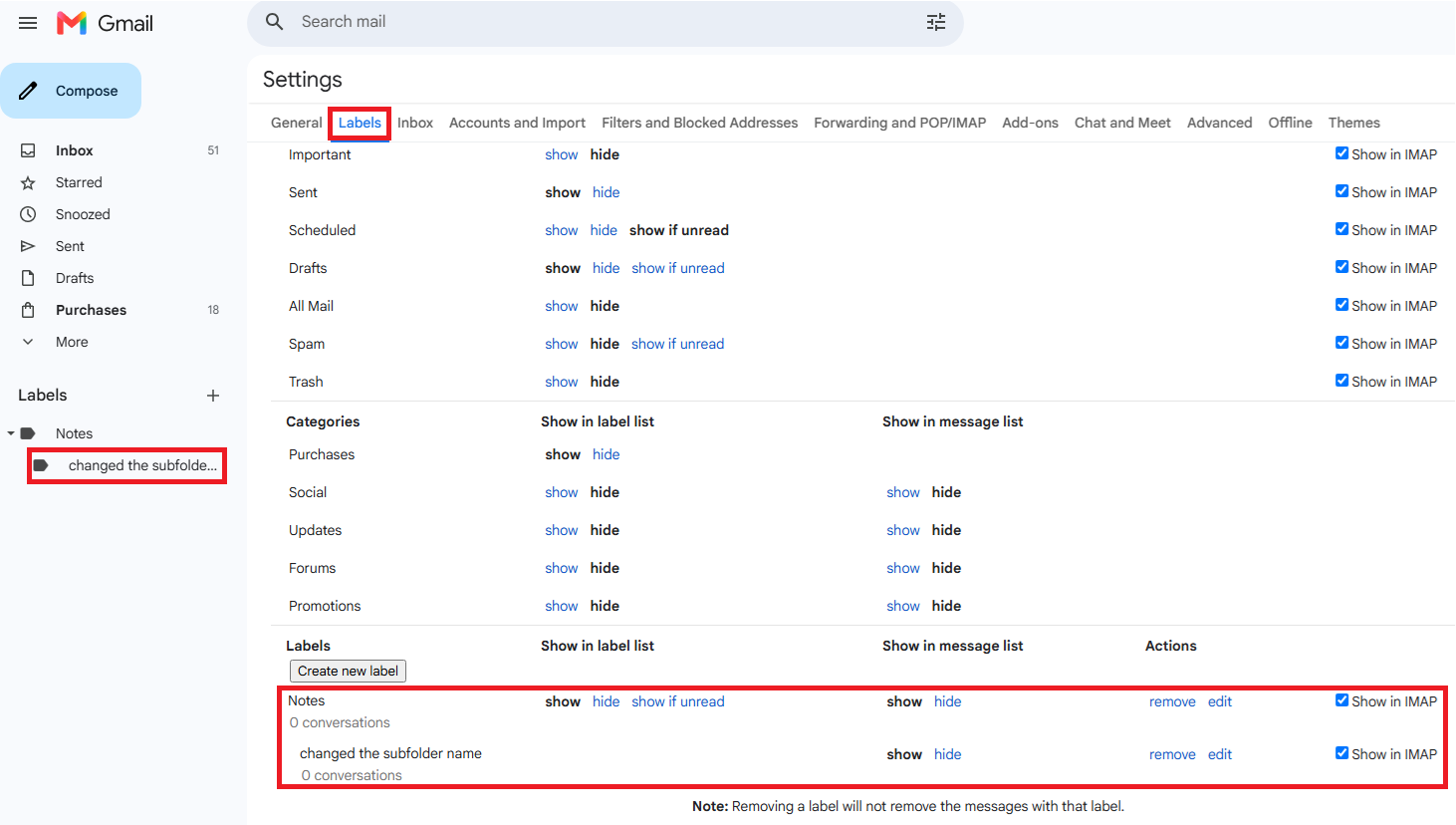Click remove for Notes label
Screen dimensions: 1456x825
coord(1172,701)
